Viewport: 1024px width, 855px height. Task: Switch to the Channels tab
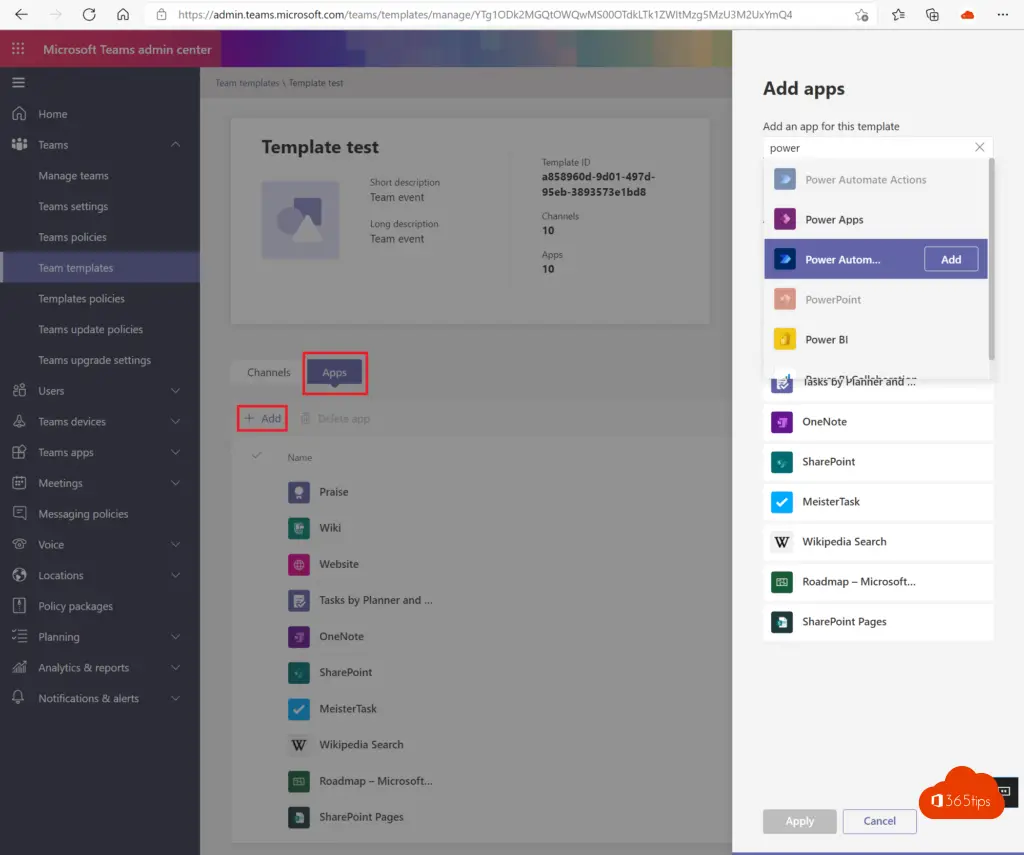(x=268, y=372)
